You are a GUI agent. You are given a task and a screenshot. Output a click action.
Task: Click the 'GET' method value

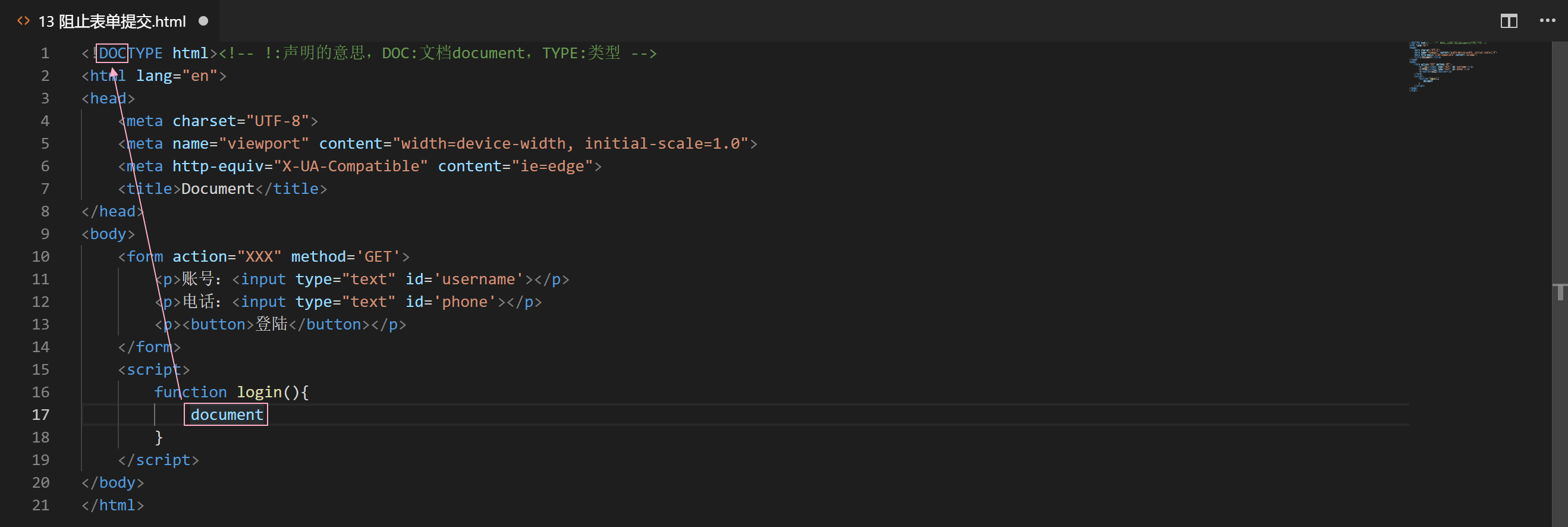[379, 257]
